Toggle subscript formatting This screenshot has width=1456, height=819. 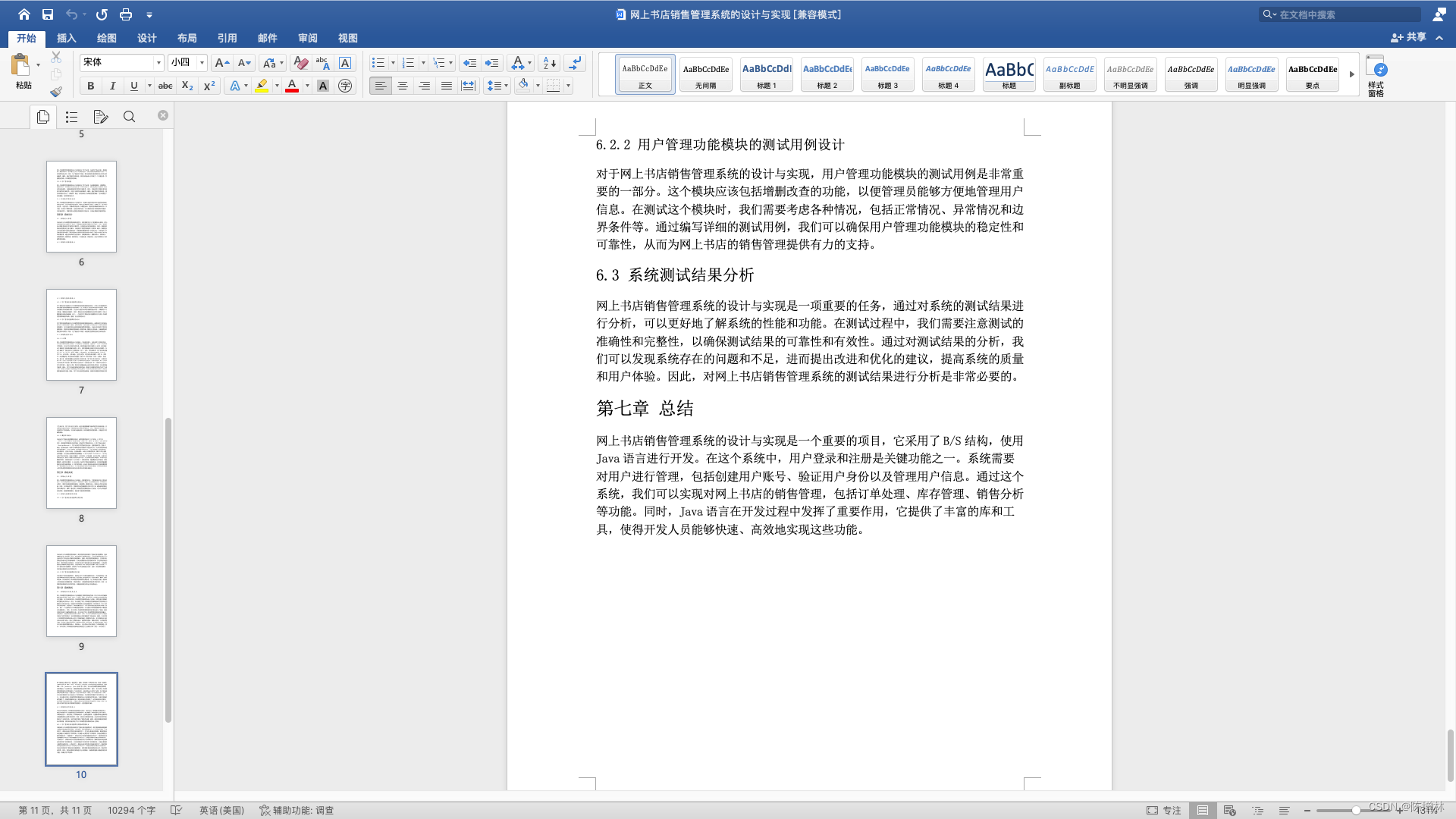click(186, 86)
